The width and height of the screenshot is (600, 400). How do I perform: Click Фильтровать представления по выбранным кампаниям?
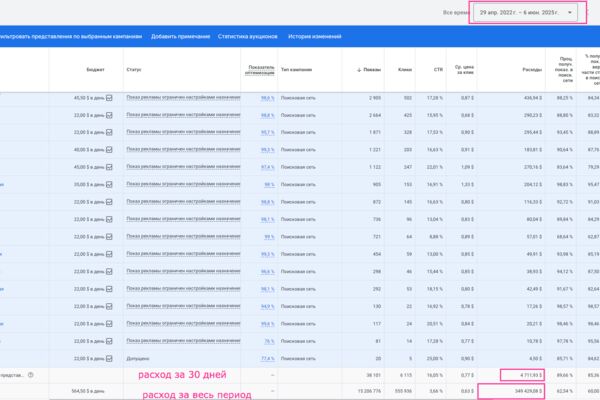tap(70, 36)
